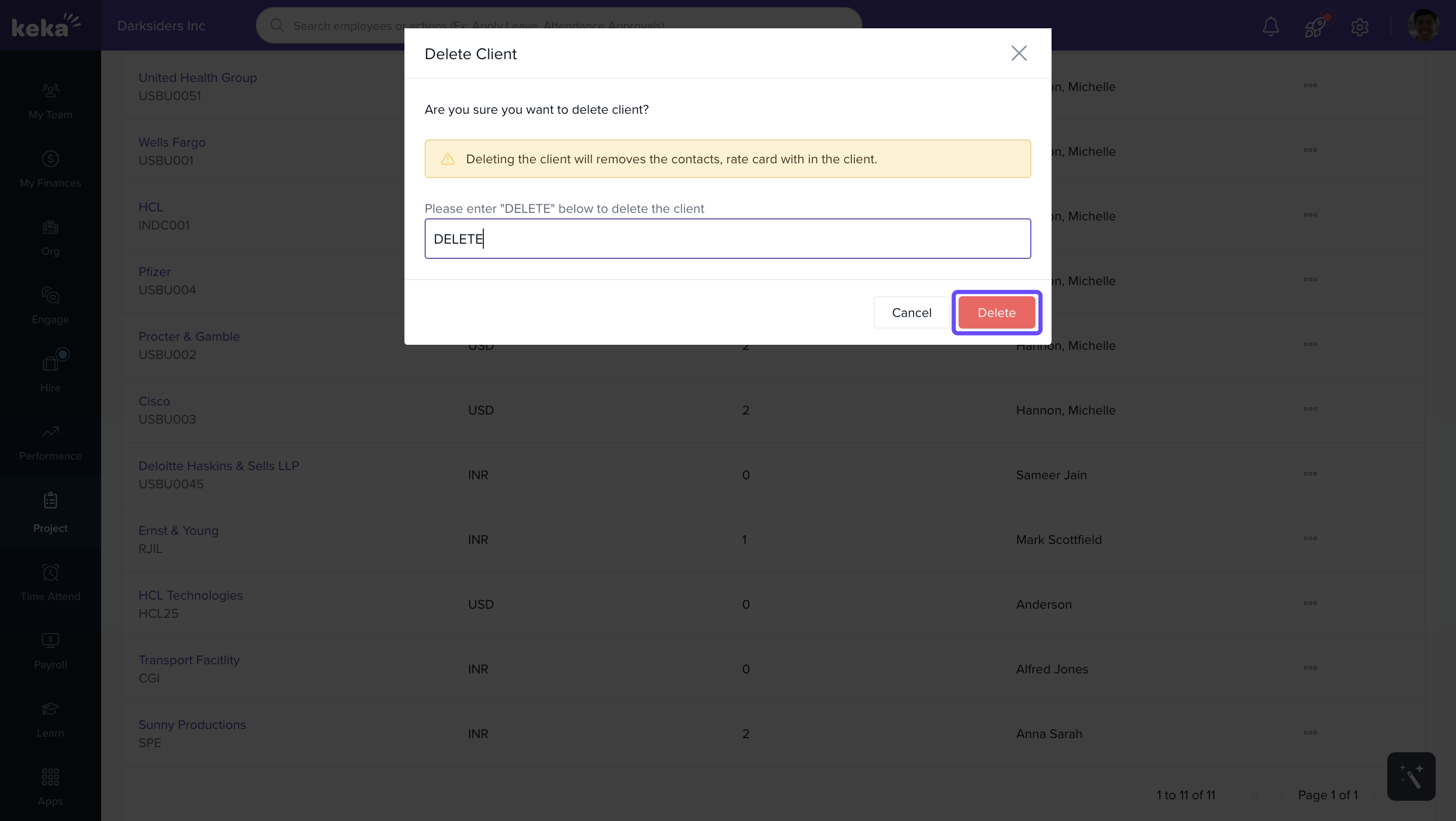
Task: Click the rocket icon in header
Action: [1314, 26]
